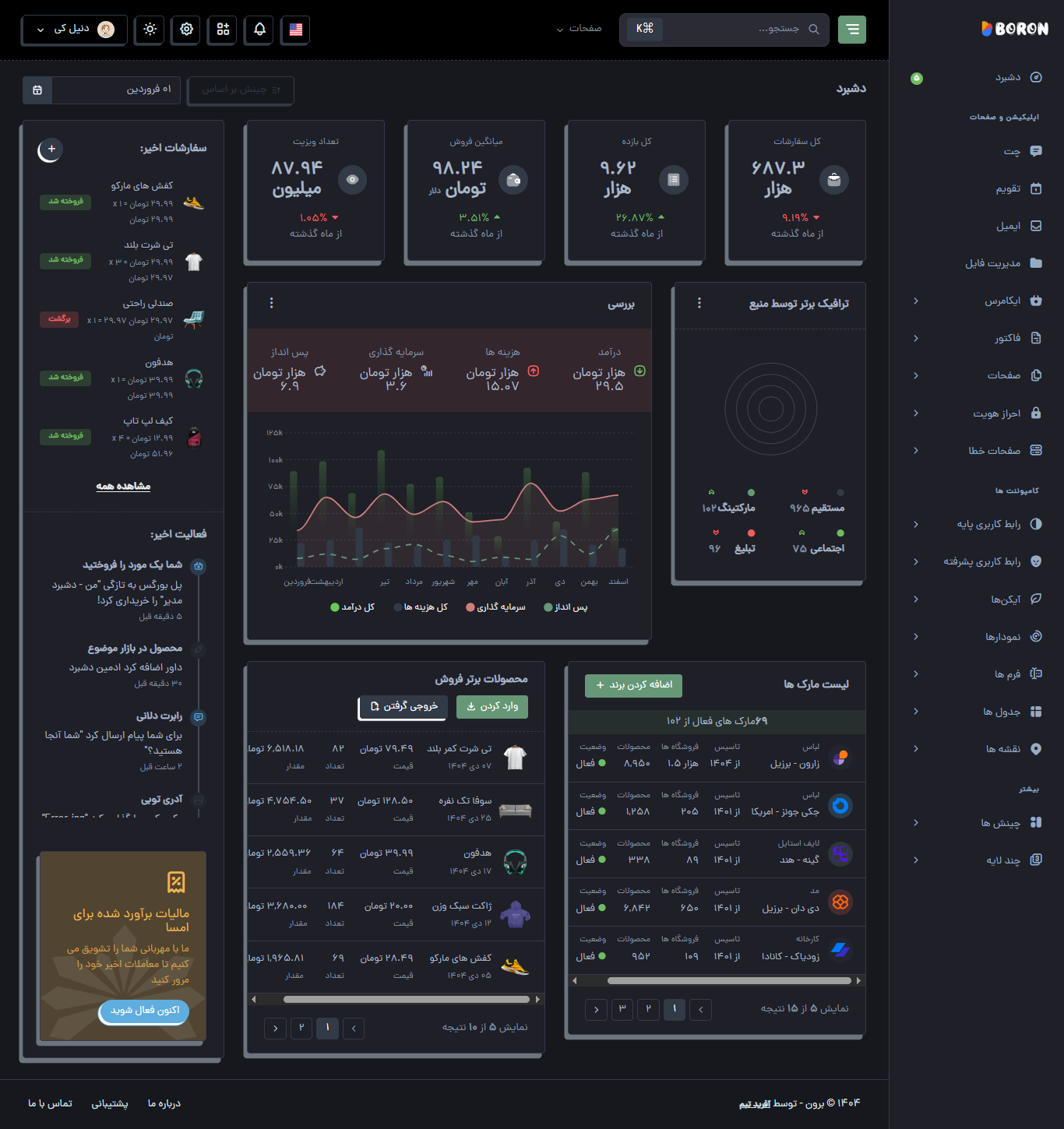The width and height of the screenshot is (1064, 1129).
Task: Click the خروجی گرفتن button
Action: pyautogui.click(x=403, y=706)
